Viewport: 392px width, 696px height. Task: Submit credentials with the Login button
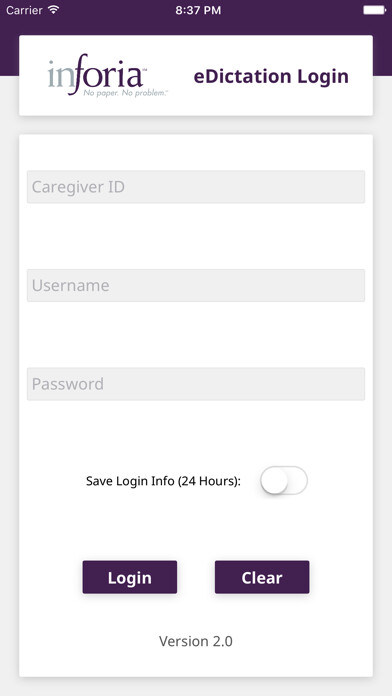point(130,577)
